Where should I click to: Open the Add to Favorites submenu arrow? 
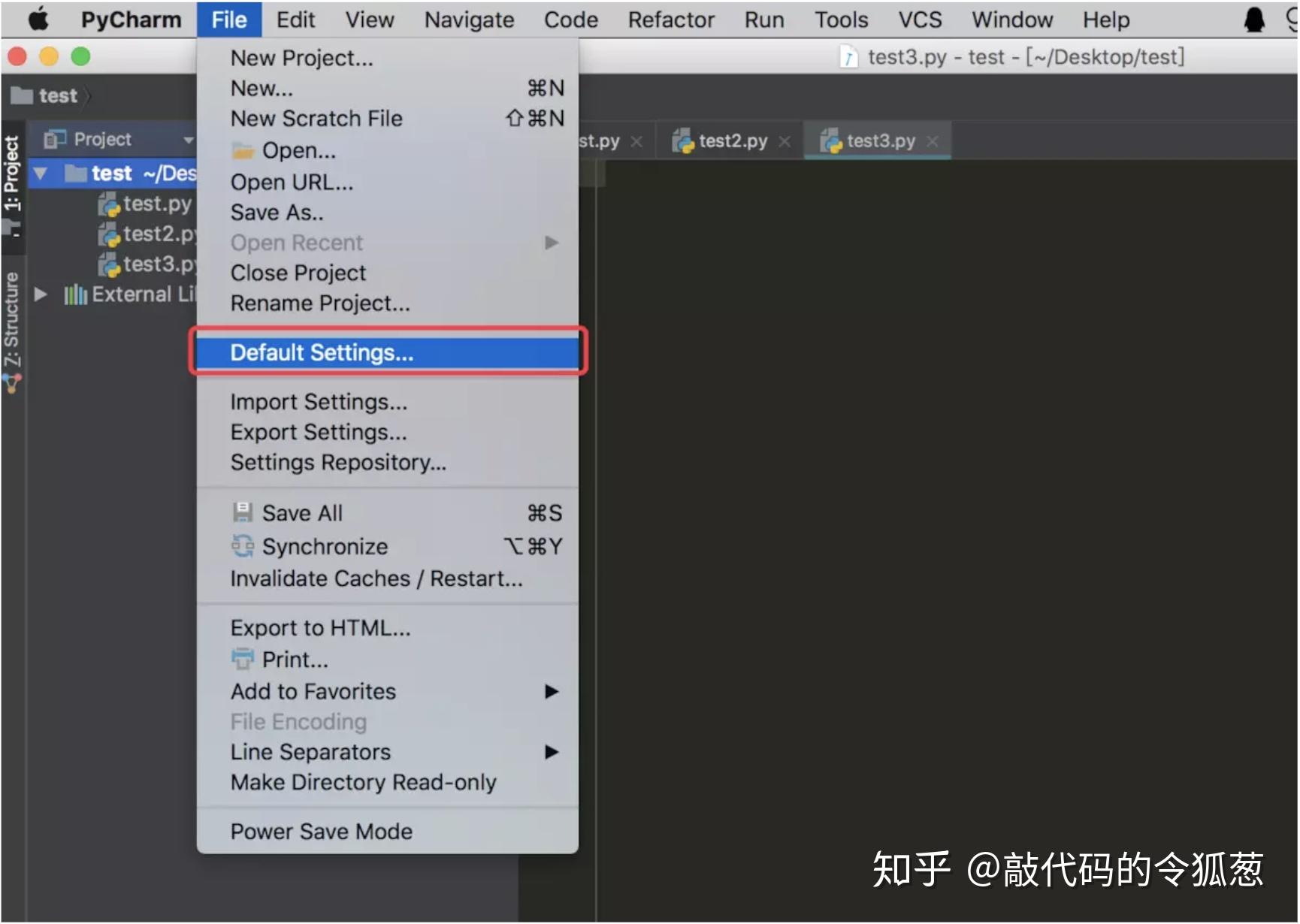click(552, 692)
